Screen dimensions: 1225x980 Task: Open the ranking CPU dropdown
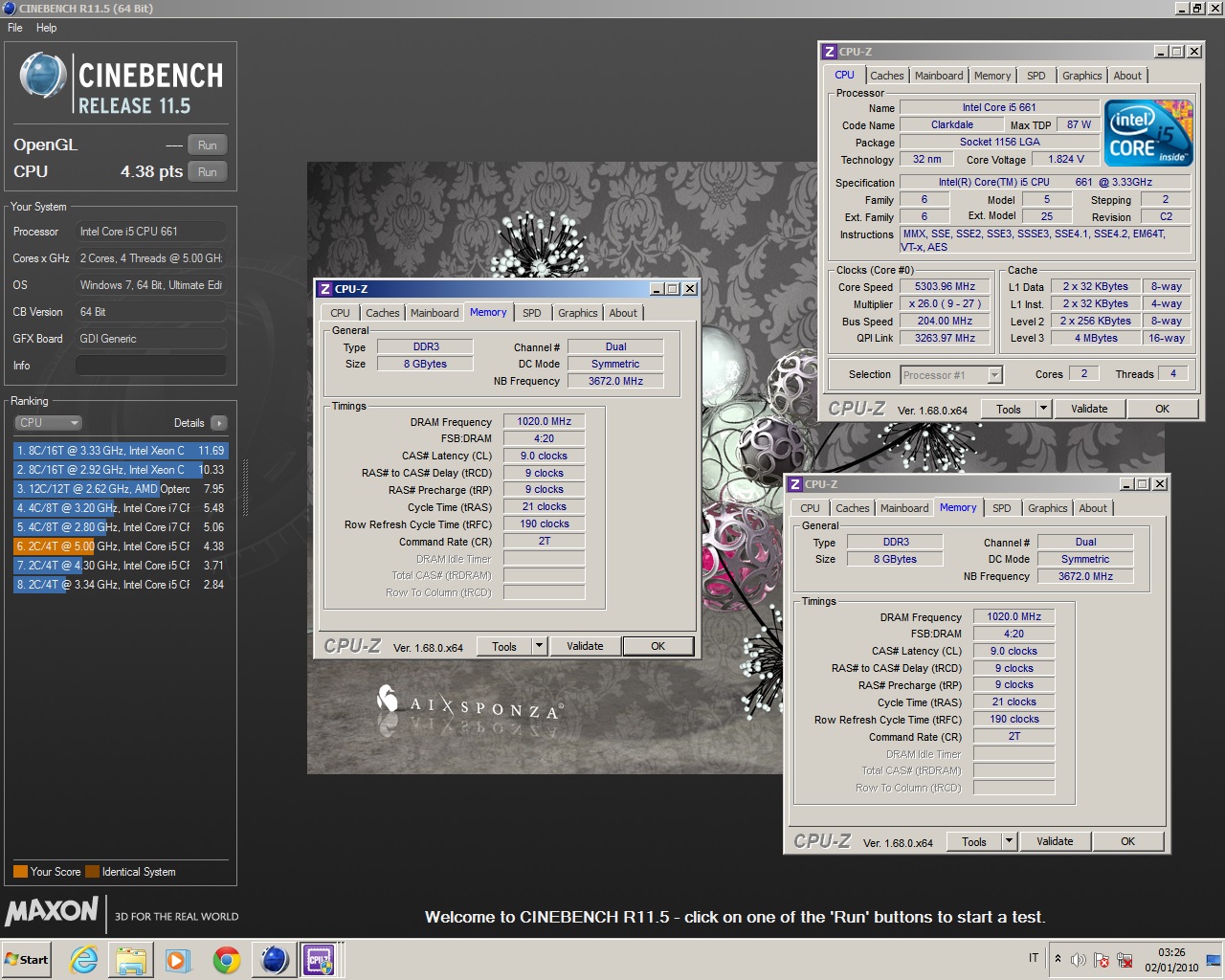[x=48, y=423]
